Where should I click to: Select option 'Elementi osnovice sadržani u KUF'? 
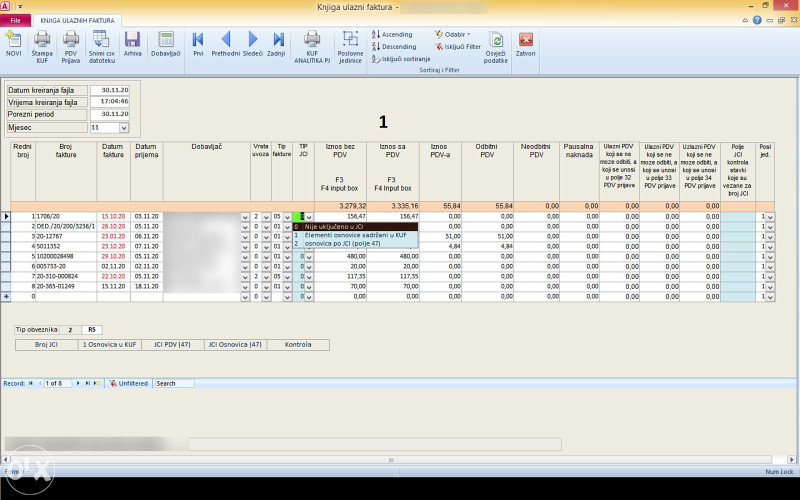point(356,235)
